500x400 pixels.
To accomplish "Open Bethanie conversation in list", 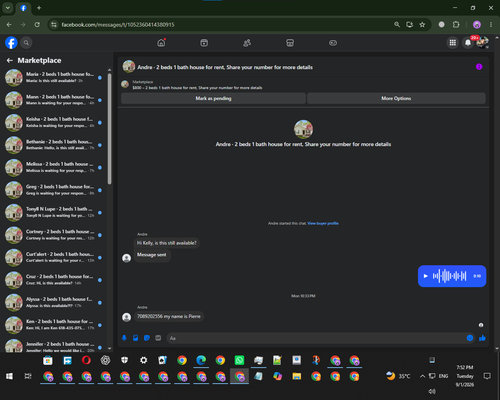I will point(54,145).
